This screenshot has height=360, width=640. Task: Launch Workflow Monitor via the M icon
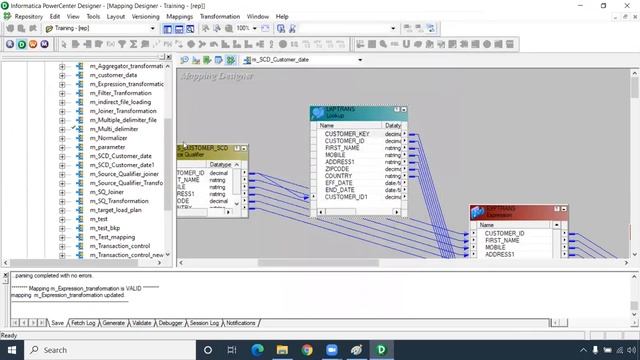44,44
